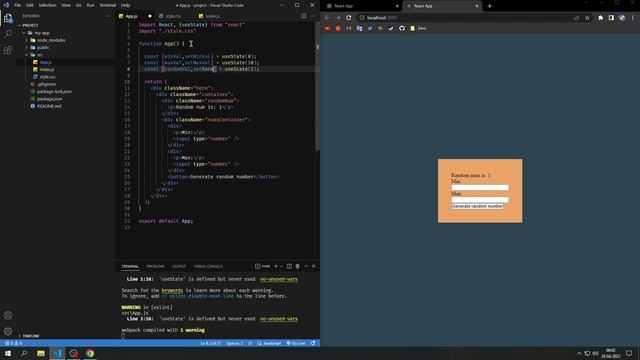640x360 pixels.
Task: Click the Windows Start button
Action: pos(8,353)
